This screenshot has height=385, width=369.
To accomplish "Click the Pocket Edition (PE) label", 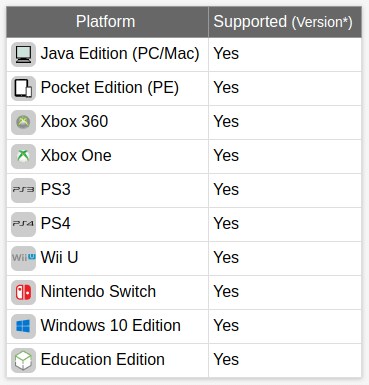I will (x=110, y=88).
